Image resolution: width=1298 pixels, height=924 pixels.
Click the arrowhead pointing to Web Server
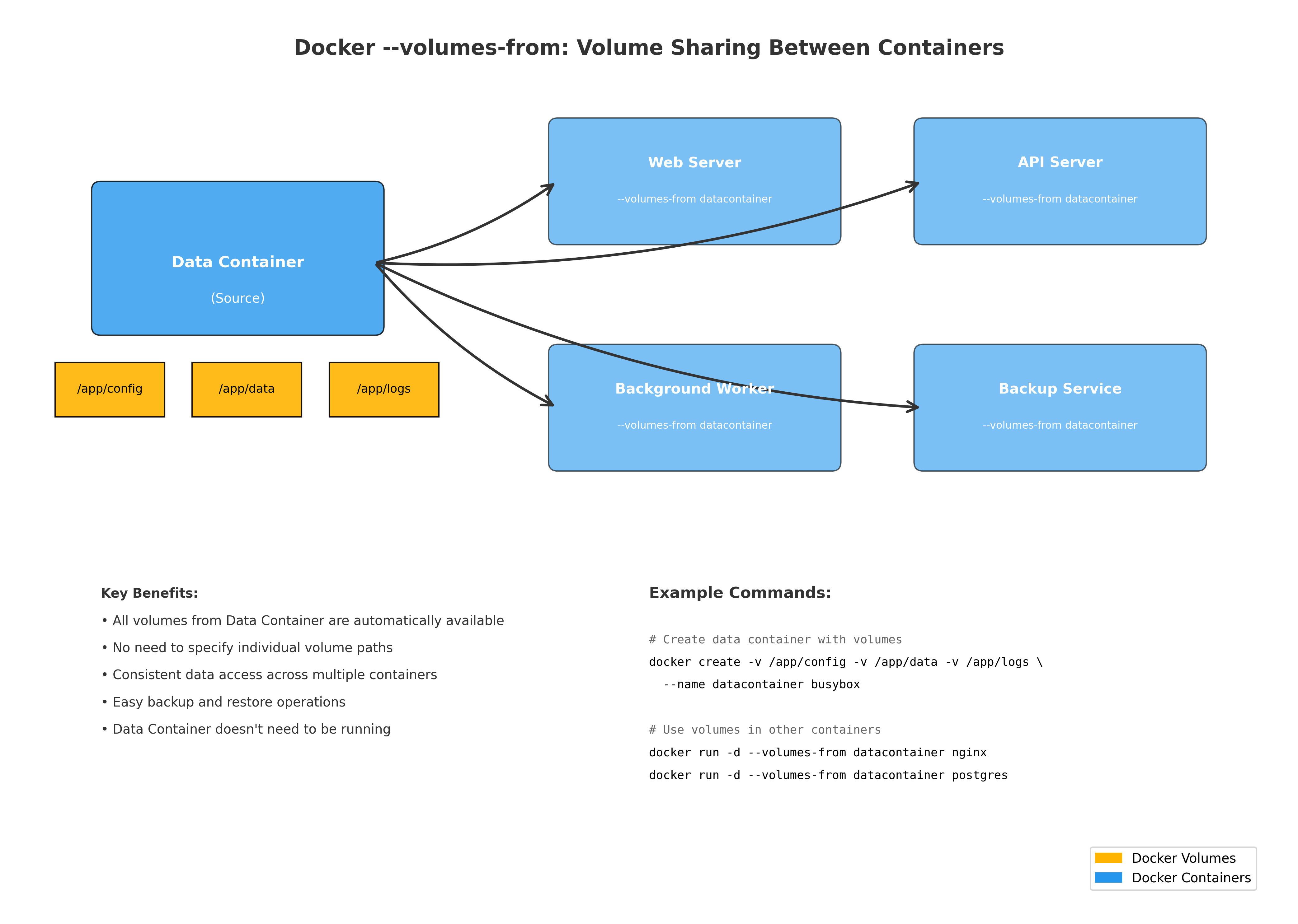[551, 187]
